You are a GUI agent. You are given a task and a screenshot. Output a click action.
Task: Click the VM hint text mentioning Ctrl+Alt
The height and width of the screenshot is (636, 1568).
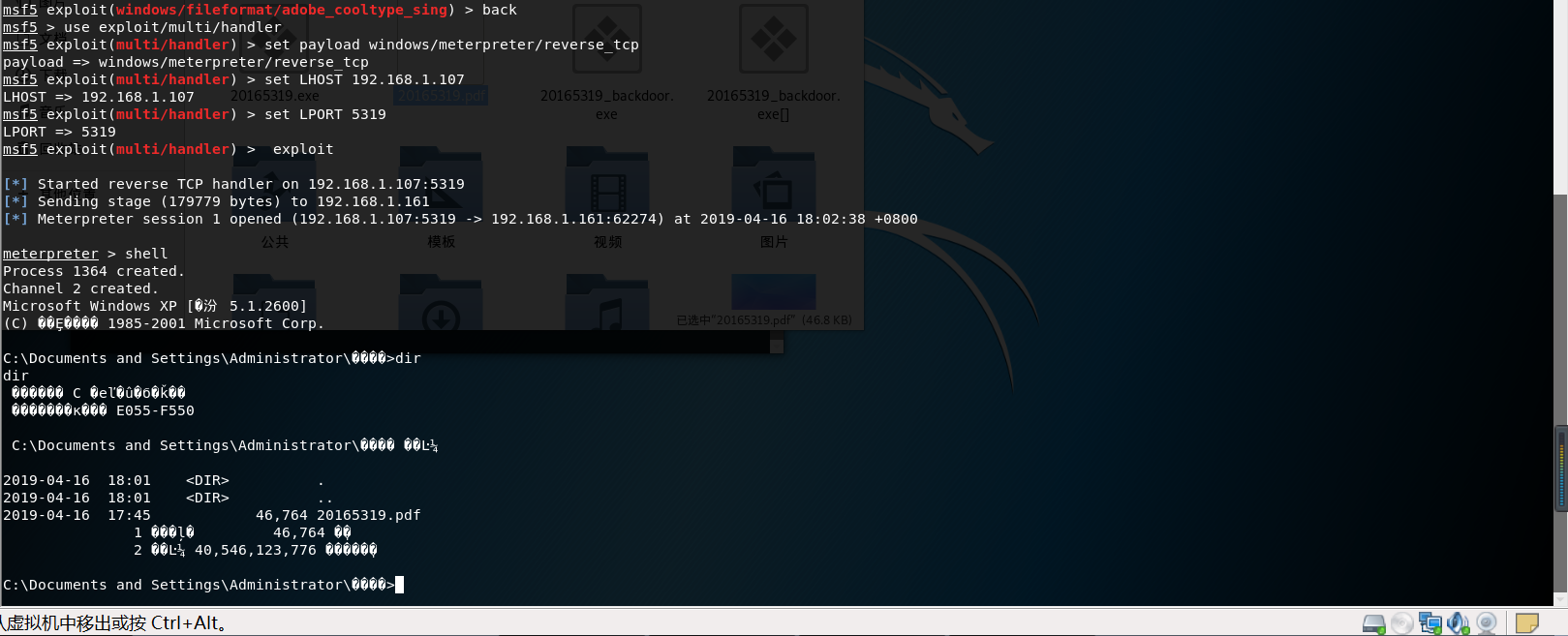point(114,623)
